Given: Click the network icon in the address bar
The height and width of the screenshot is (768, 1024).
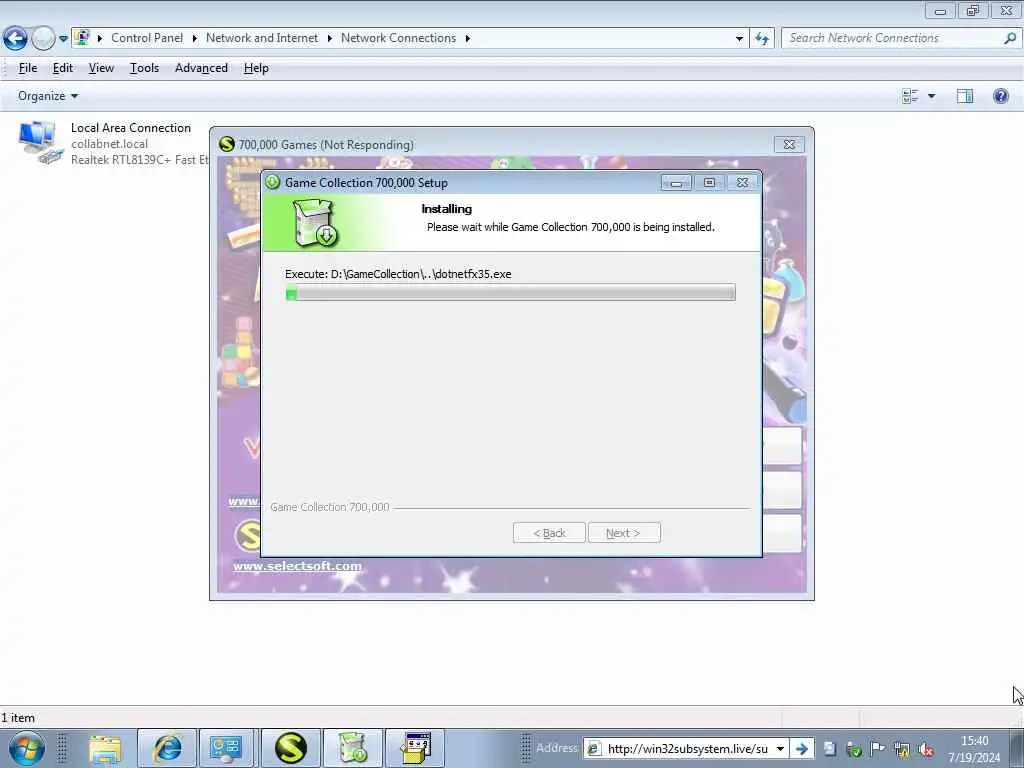Looking at the screenshot, I should coord(82,38).
